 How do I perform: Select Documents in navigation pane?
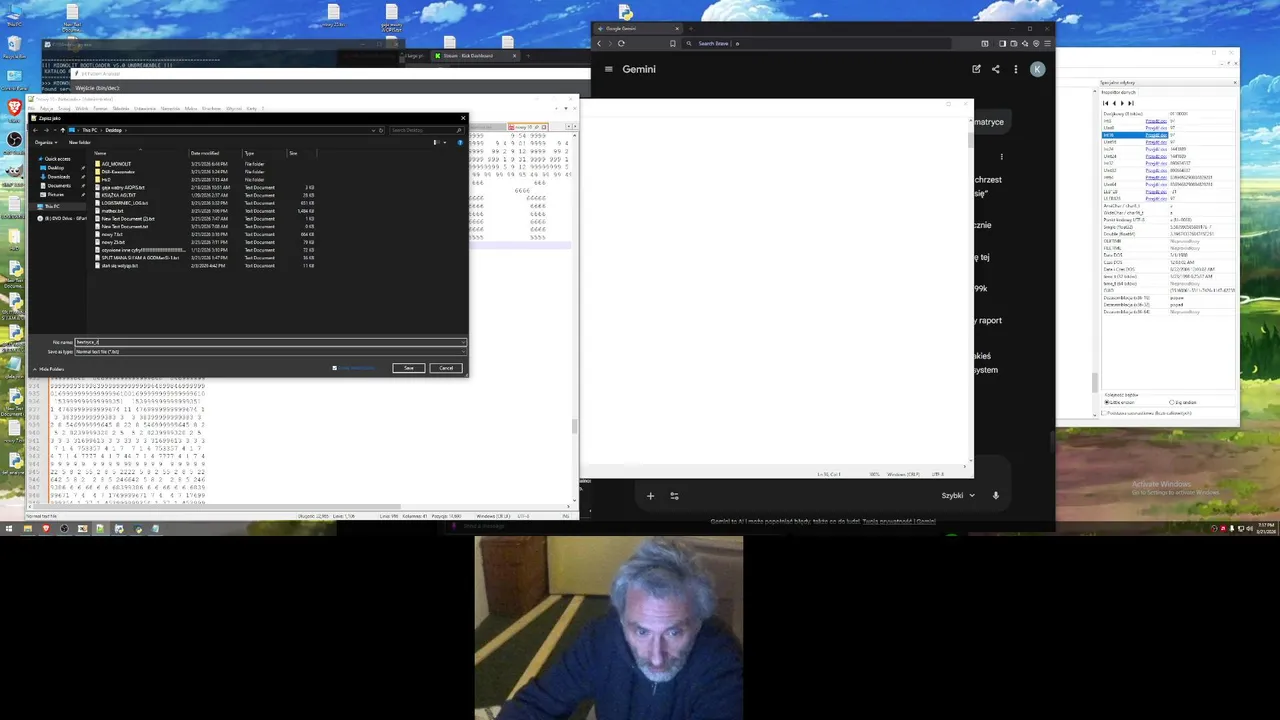[59, 186]
